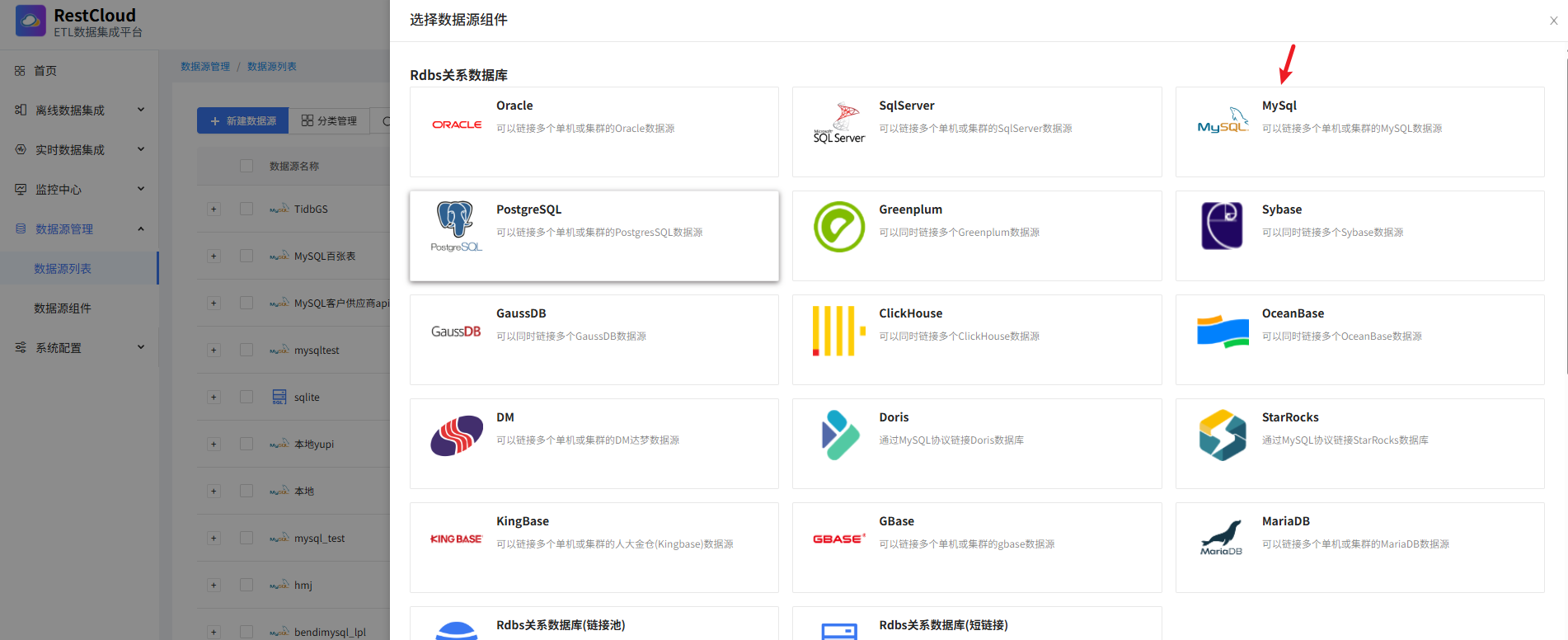Collapse the 数据源管理 menu chevron
Viewport: 1568px width, 640px height.
pyautogui.click(x=141, y=228)
